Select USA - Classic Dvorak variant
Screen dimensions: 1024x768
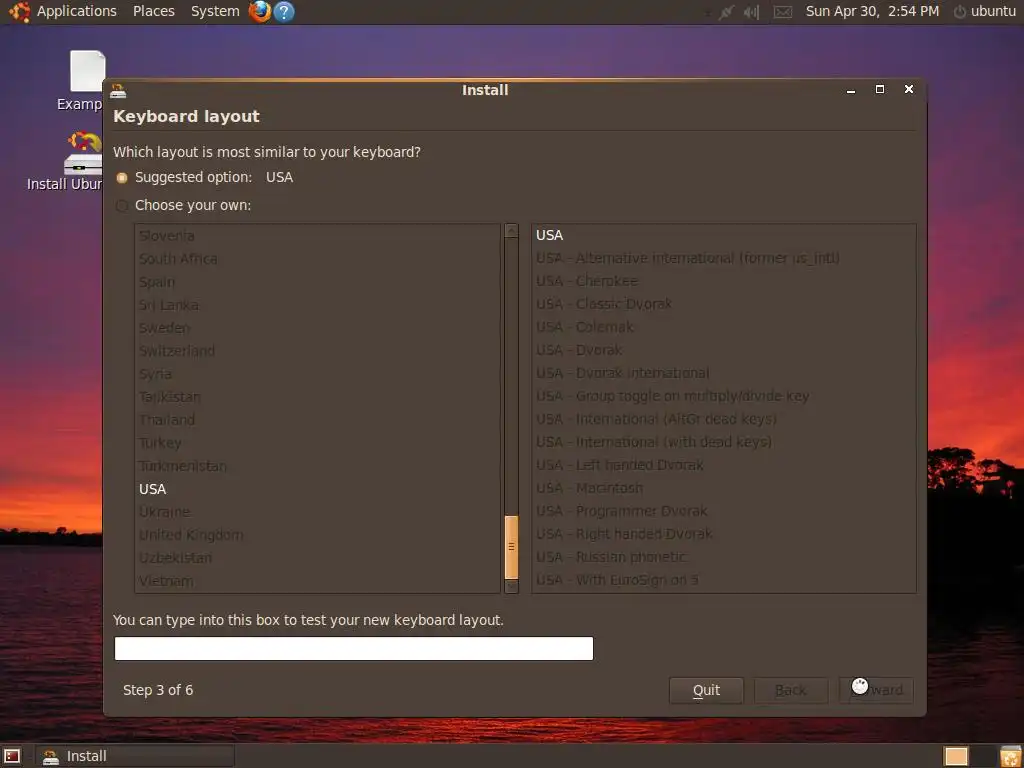[724, 304]
